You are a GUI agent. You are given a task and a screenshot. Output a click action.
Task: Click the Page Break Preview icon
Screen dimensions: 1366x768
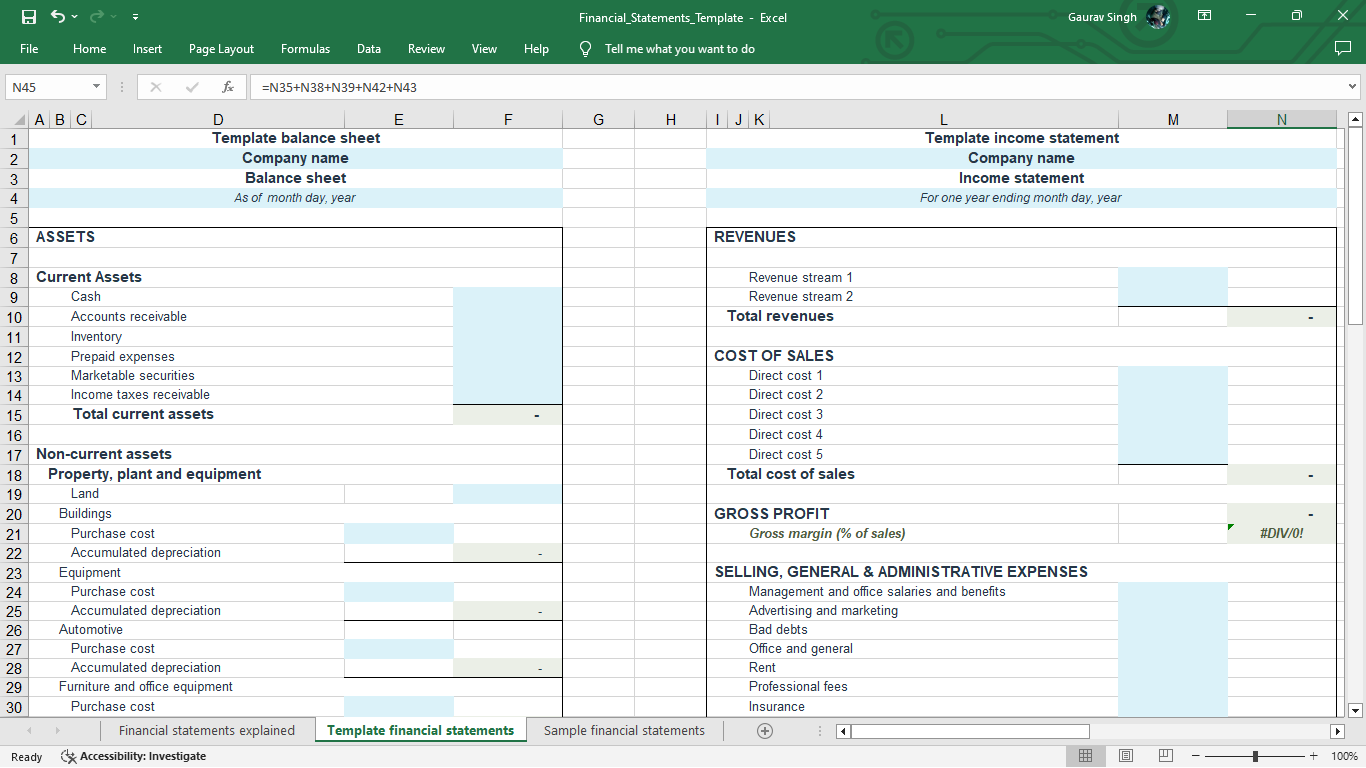point(1165,755)
